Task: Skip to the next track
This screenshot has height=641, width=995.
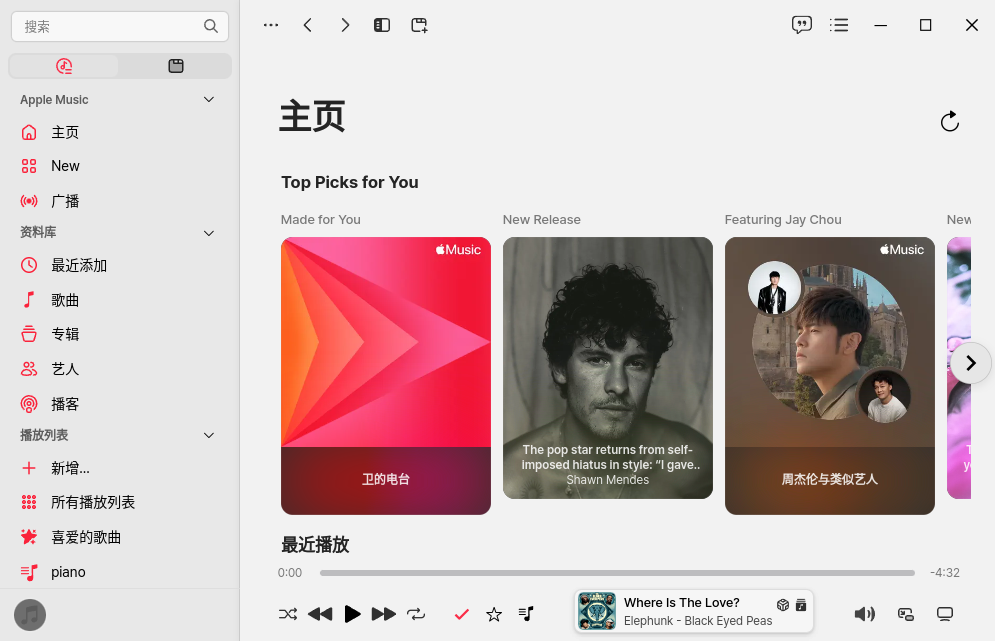Action: [x=383, y=614]
